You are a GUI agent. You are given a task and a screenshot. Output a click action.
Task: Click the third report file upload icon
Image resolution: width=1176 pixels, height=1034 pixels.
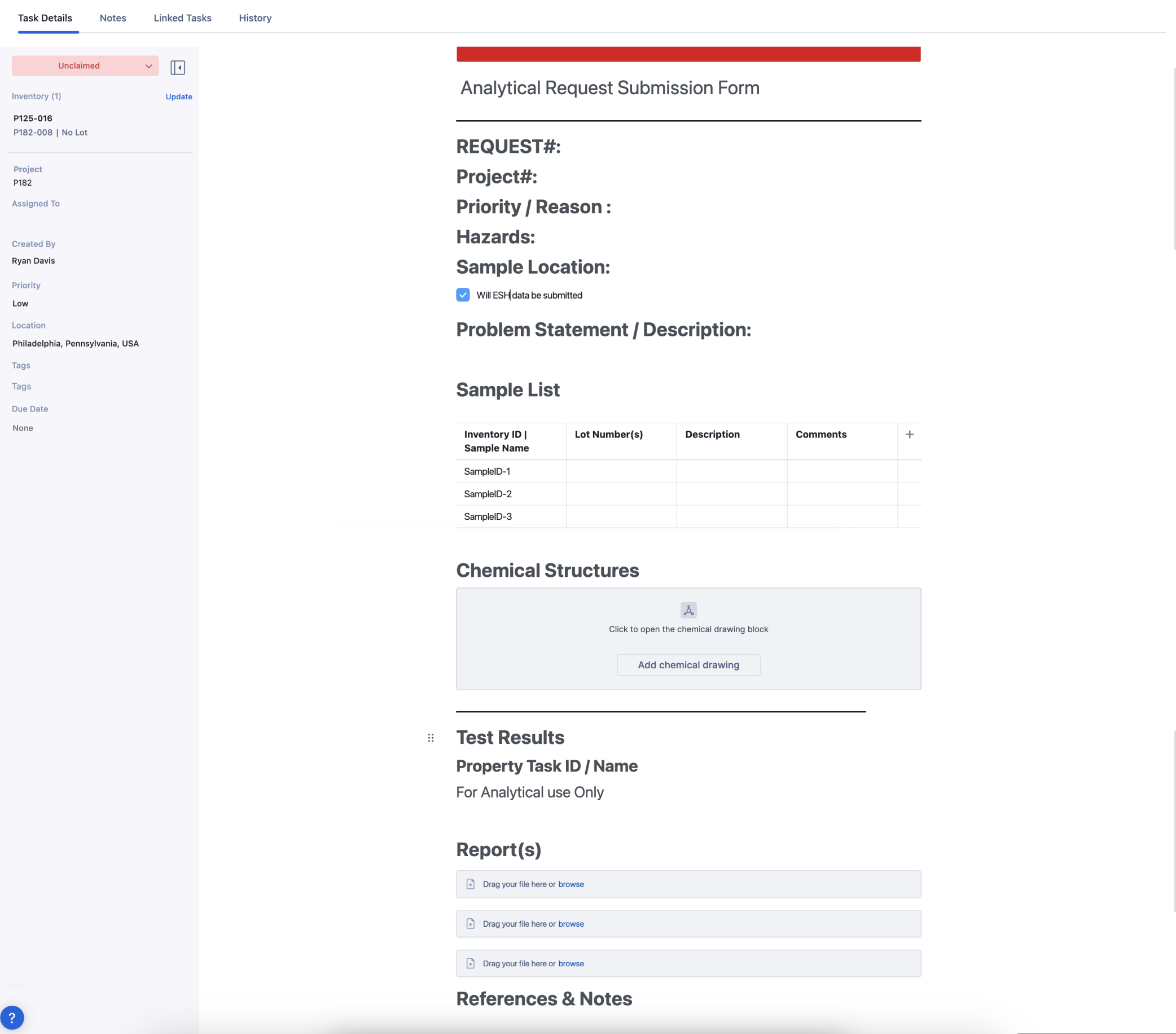471,963
